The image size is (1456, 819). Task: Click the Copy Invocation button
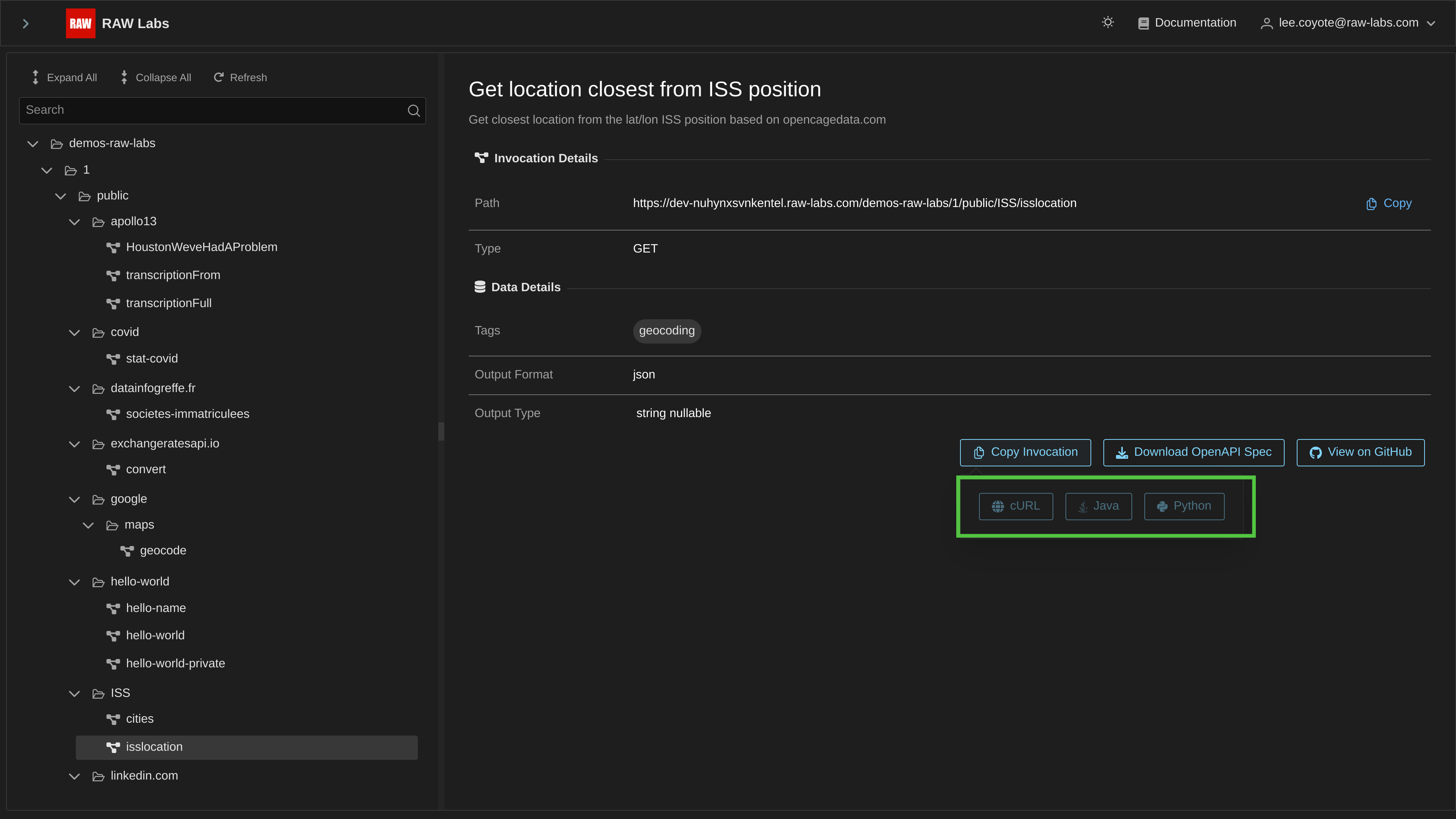pos(1025,453)
